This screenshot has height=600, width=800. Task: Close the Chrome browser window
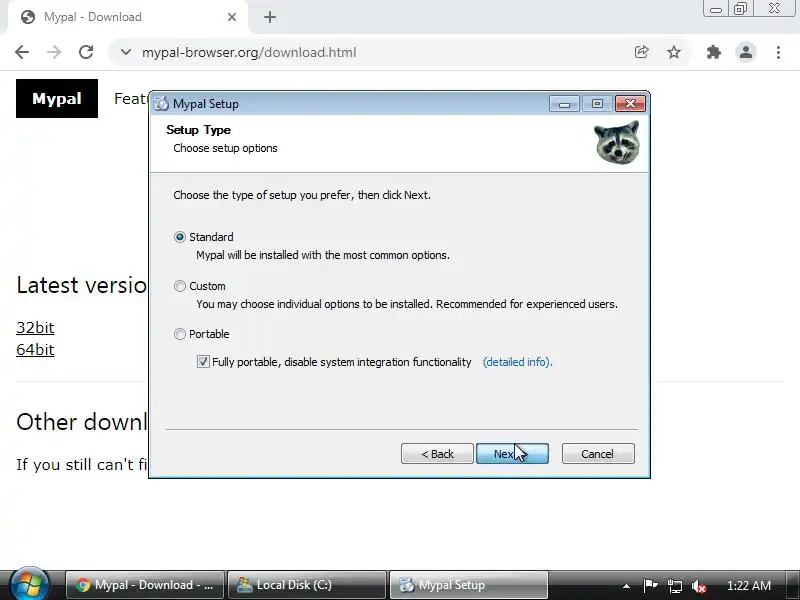click(774, 9)
